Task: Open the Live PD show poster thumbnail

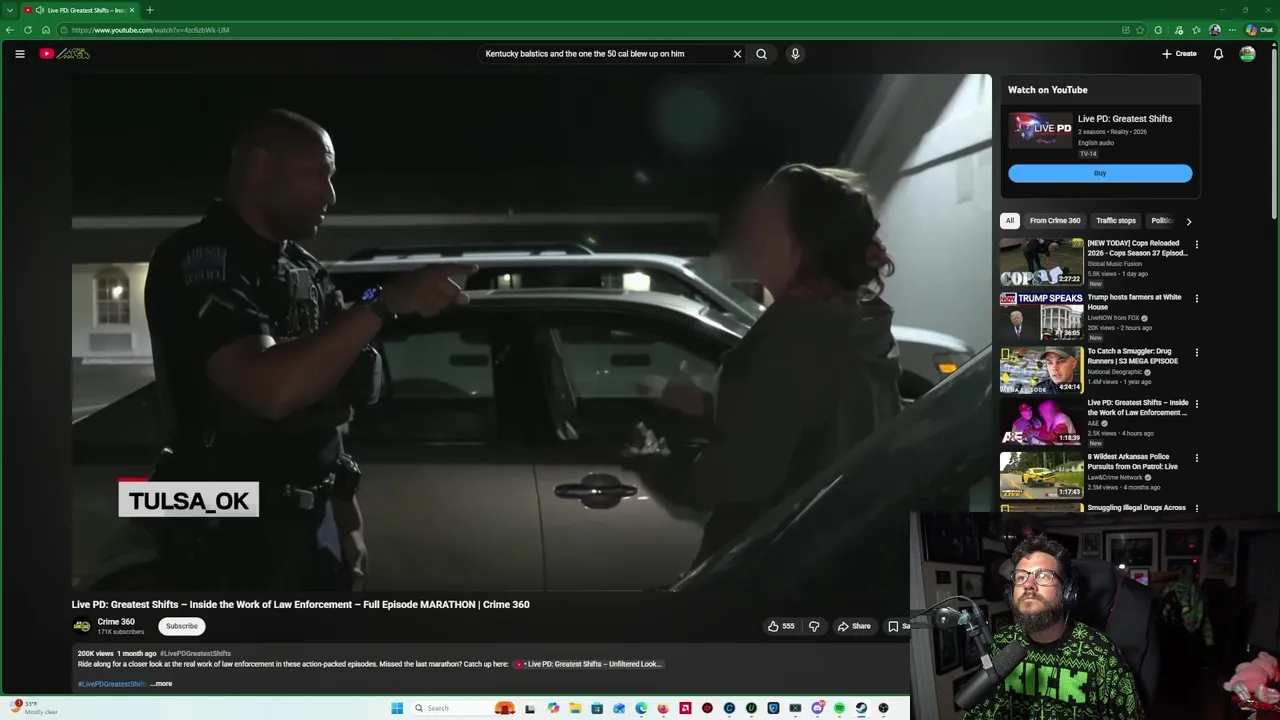Action: point(1040,131)
